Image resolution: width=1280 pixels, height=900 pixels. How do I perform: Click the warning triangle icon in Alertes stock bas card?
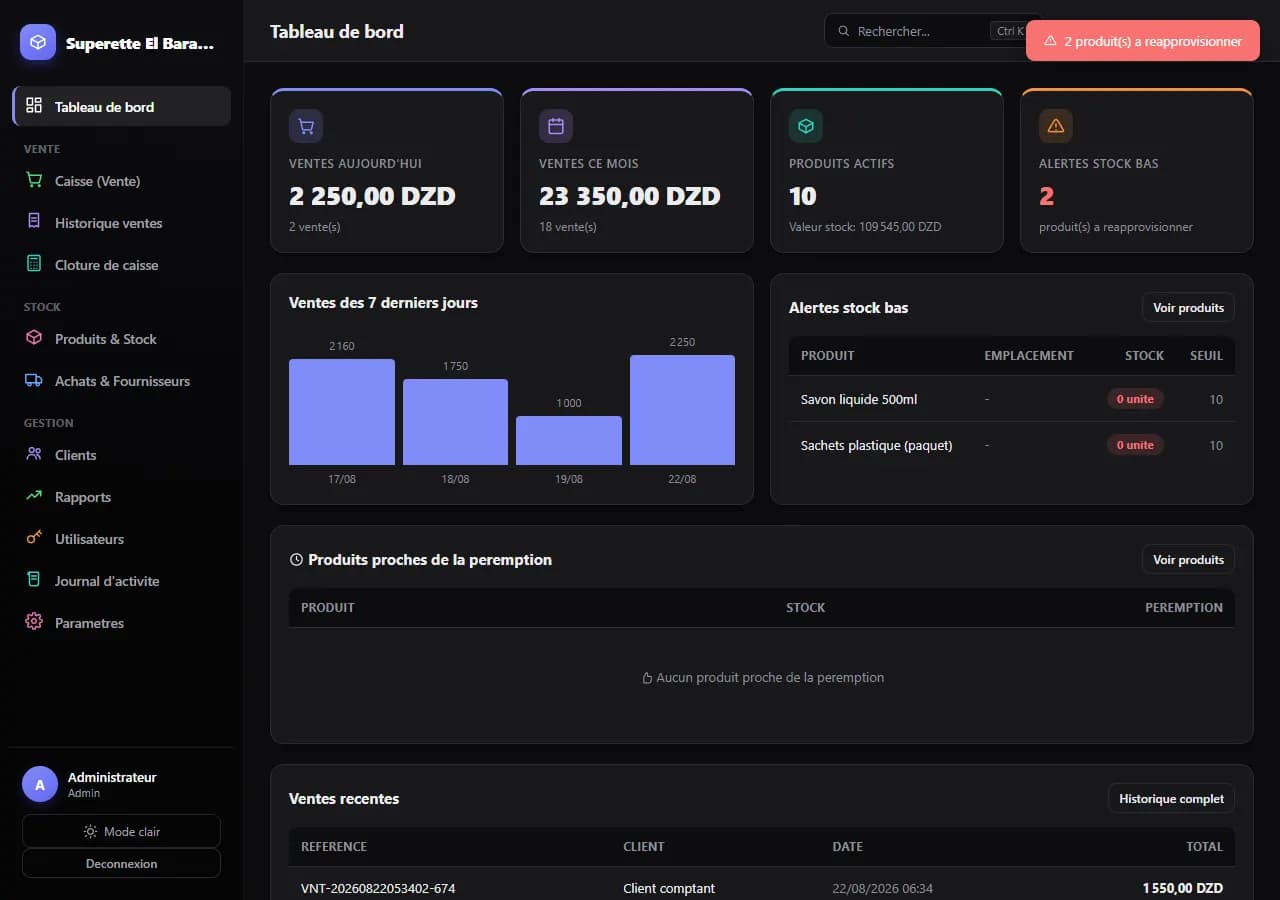1056,126
